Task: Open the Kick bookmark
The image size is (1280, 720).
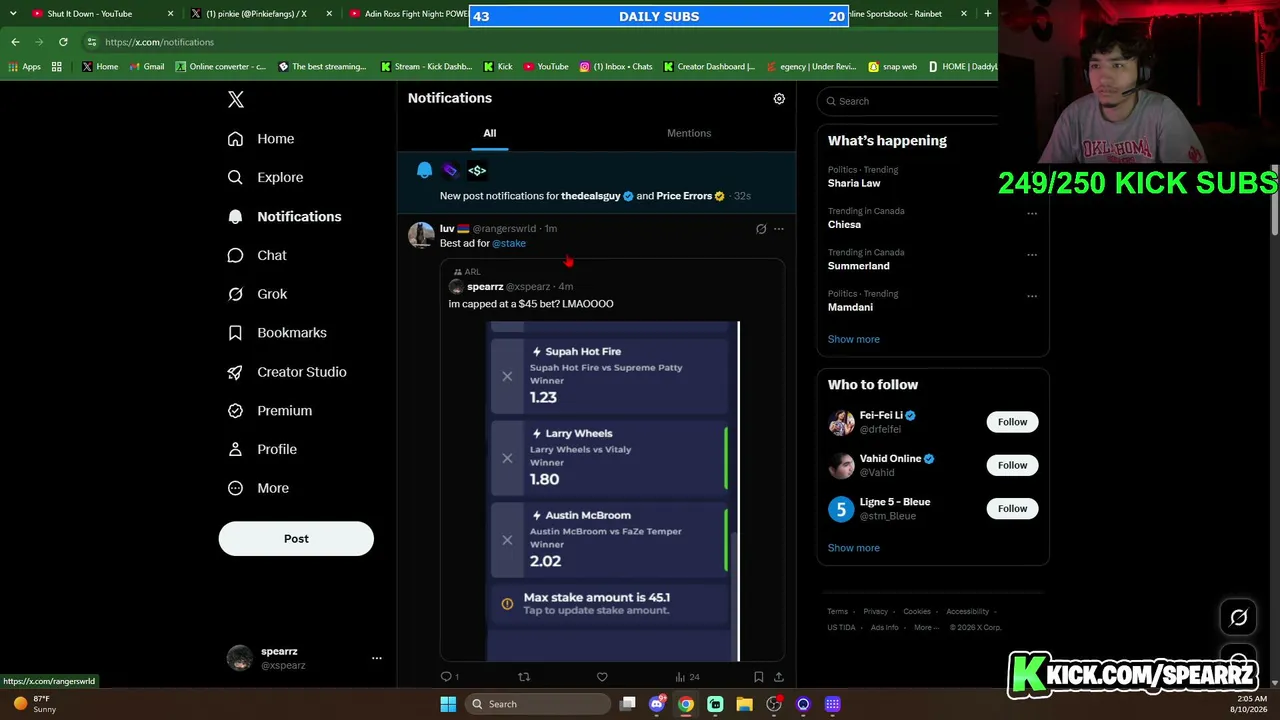Action: pos(498,67)
